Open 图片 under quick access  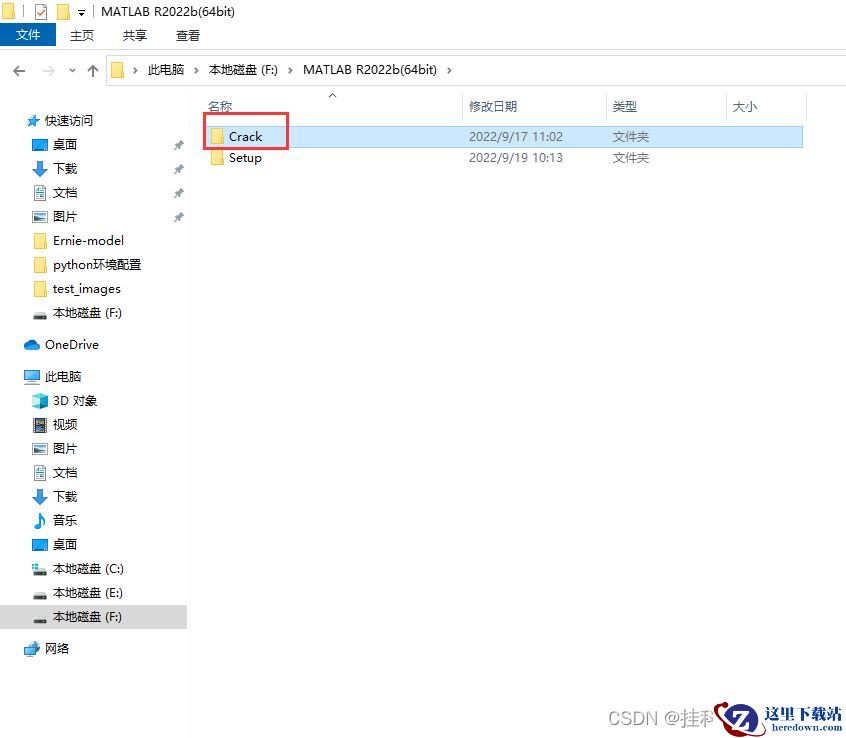click(65, 216)
